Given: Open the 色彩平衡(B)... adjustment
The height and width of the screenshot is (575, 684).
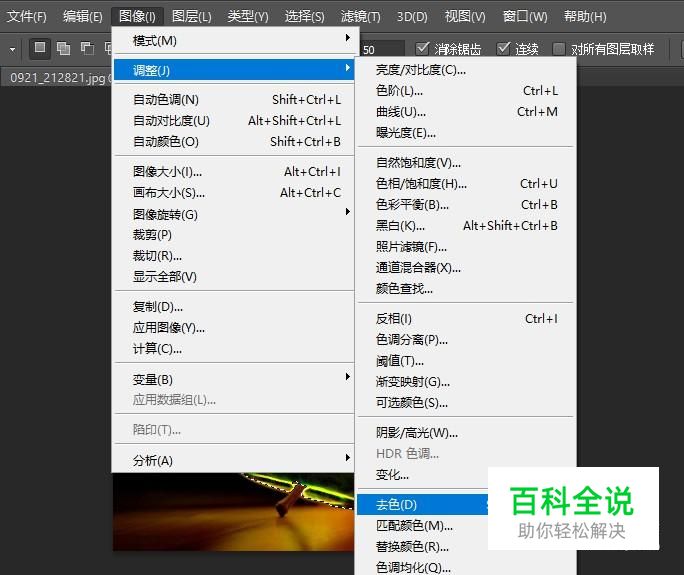Looking at the screenshot, I should 465,205.
